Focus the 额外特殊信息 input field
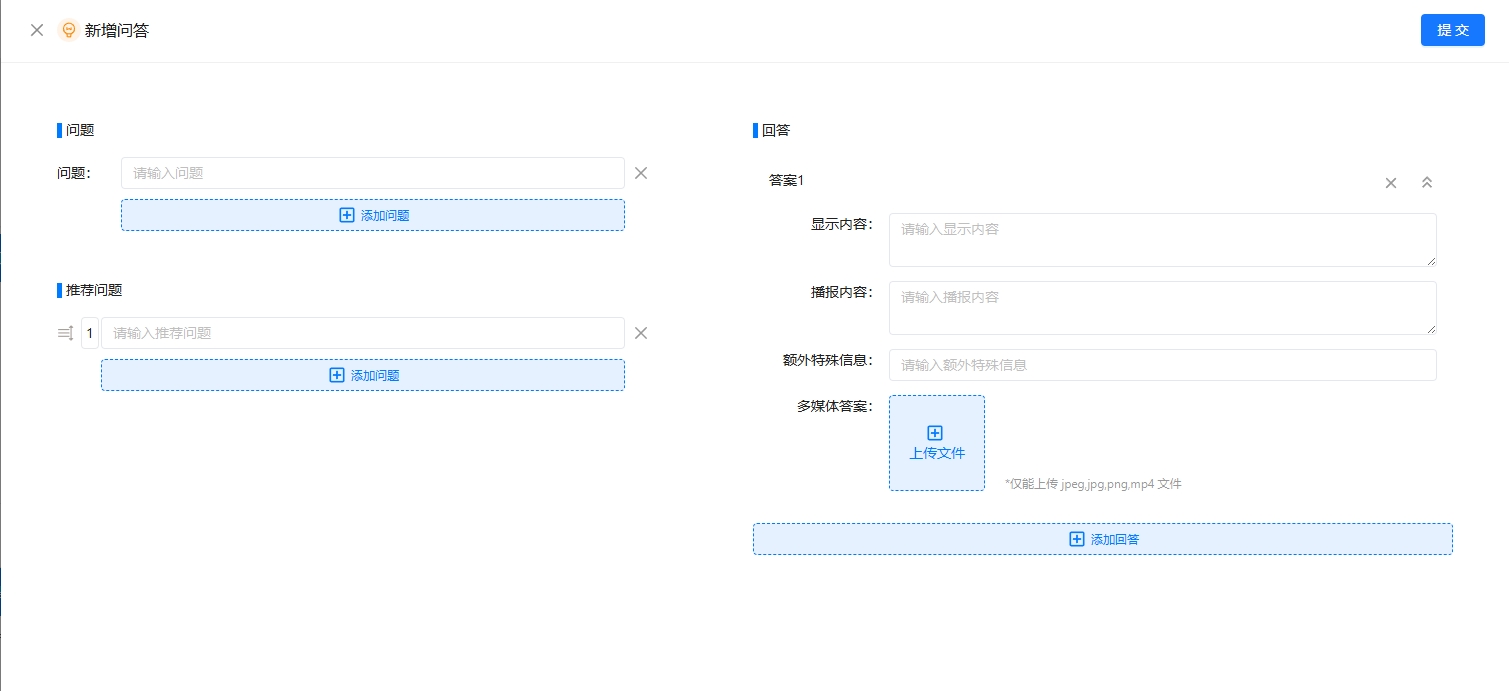1509x691 pixels. pos(1162,365)
